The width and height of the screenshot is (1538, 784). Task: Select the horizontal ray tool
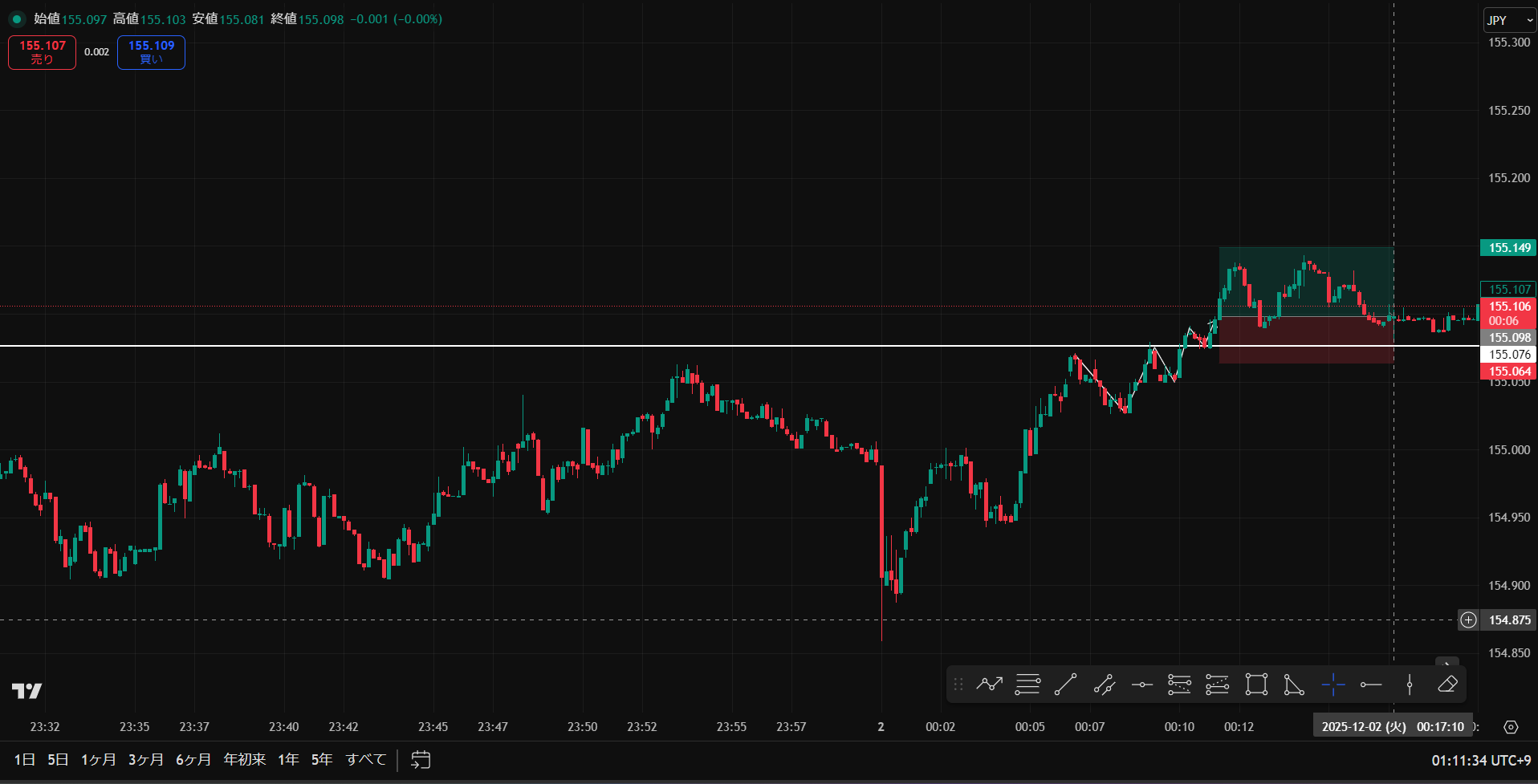(x=1371, y=684)
